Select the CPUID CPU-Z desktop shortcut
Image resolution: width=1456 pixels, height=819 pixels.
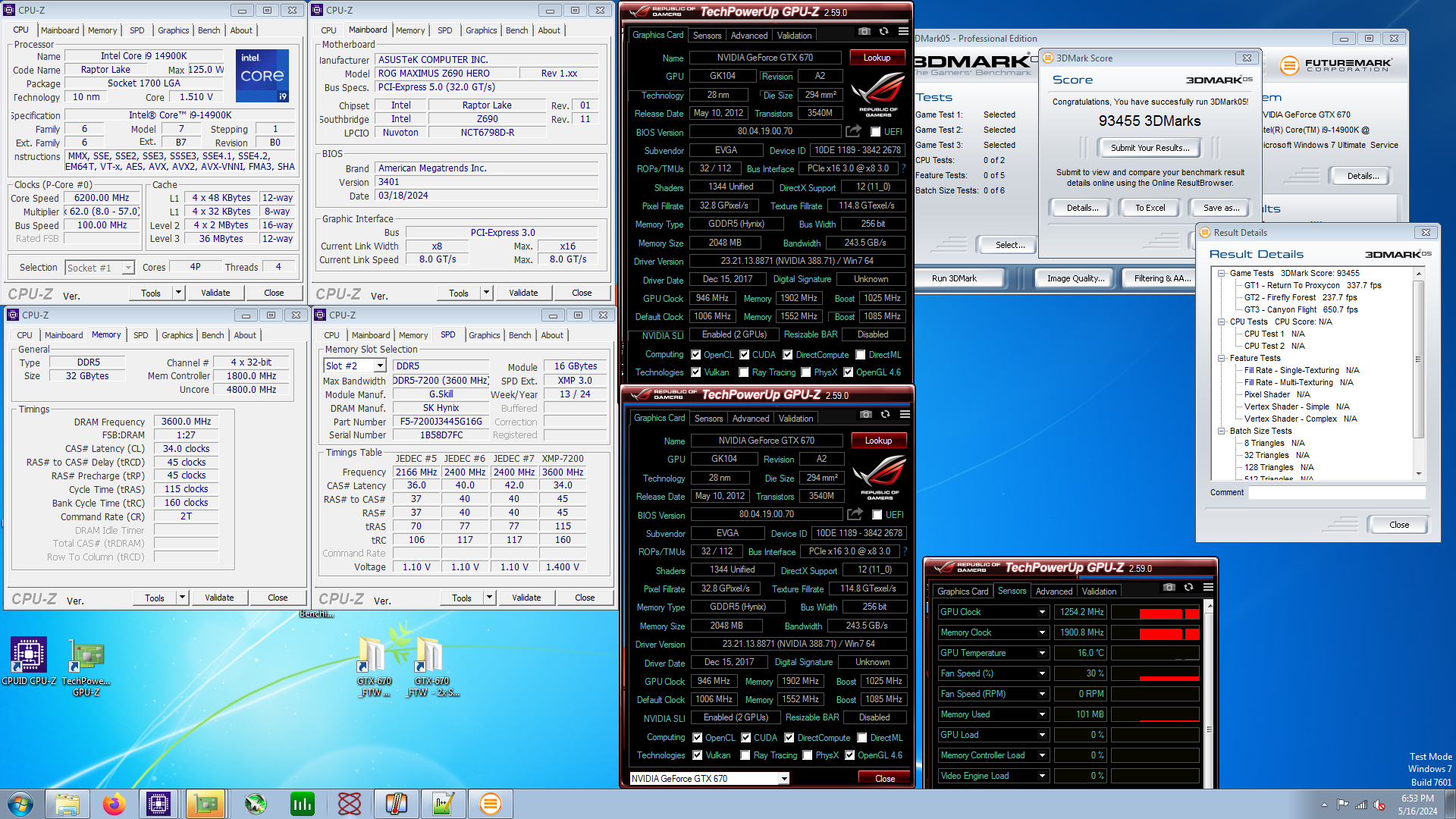pyautogui.click(x=29, y=662)
